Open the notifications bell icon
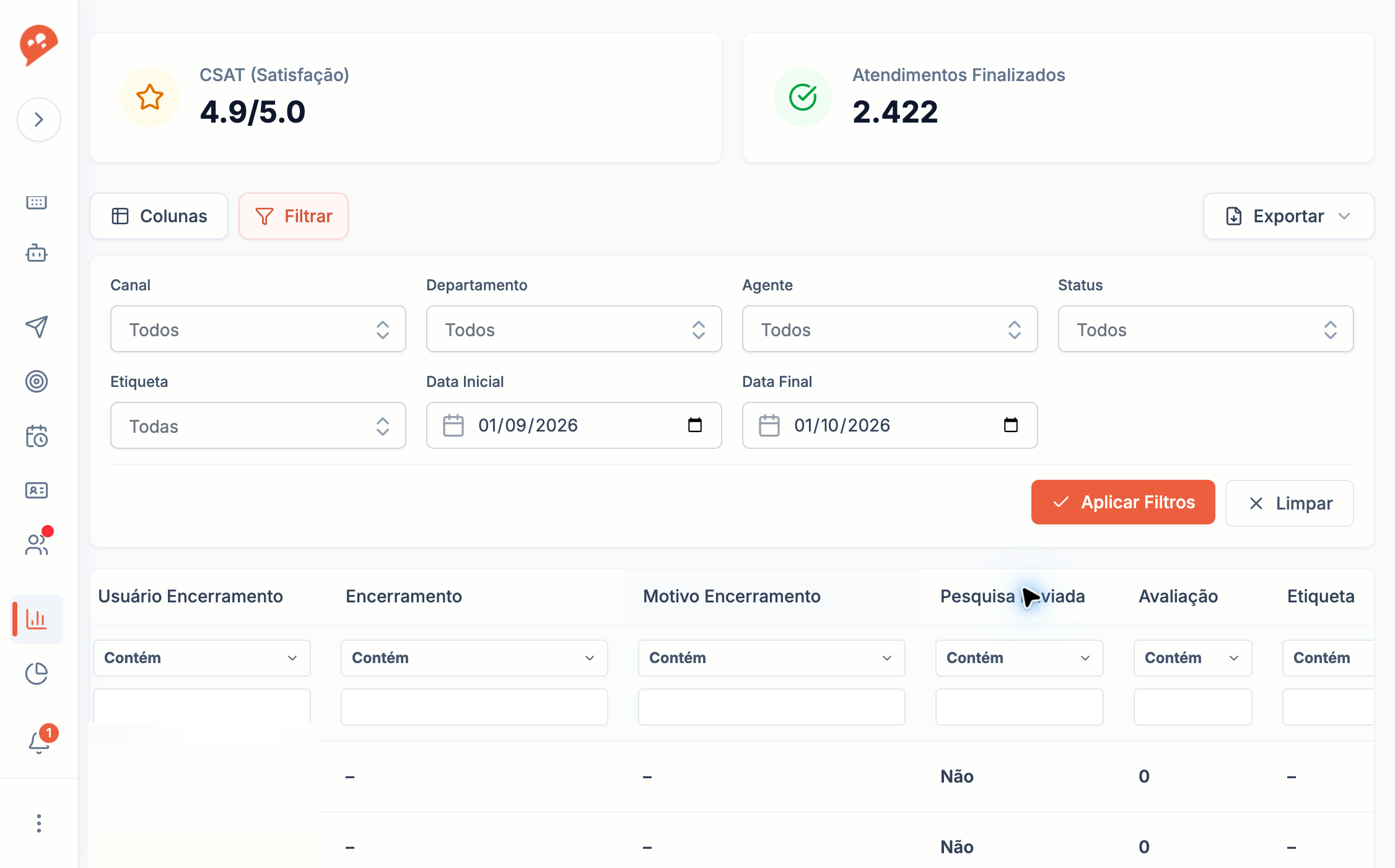Image resolution: width=1395 pixels, height=868 pixels. coord(39,742)
